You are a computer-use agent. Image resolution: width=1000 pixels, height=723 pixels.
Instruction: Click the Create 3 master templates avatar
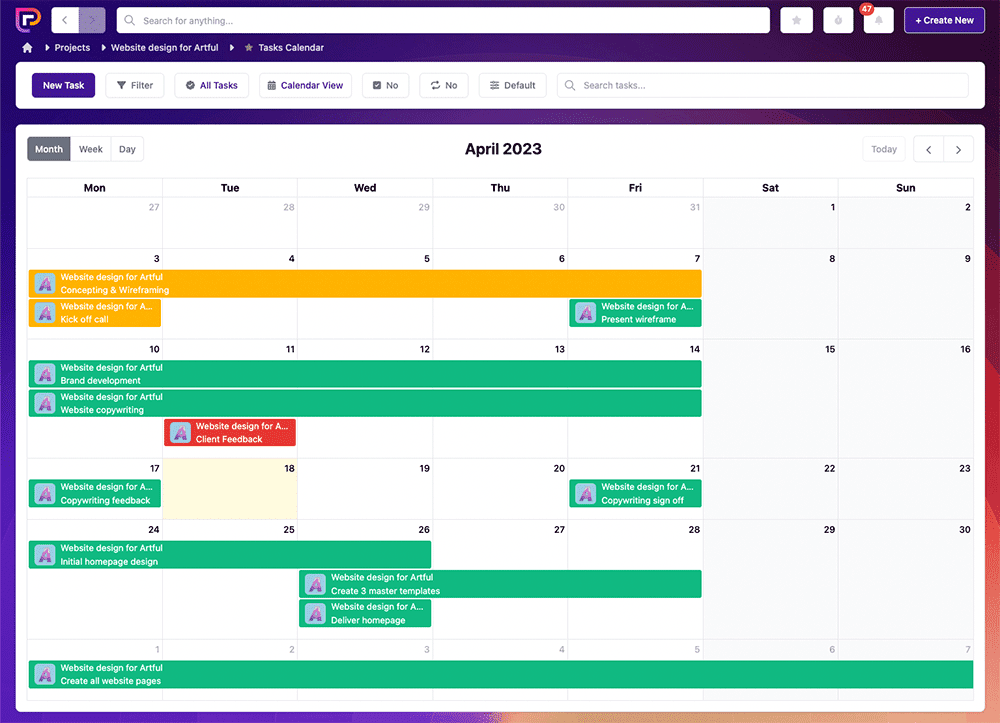[x=315, y=584]
